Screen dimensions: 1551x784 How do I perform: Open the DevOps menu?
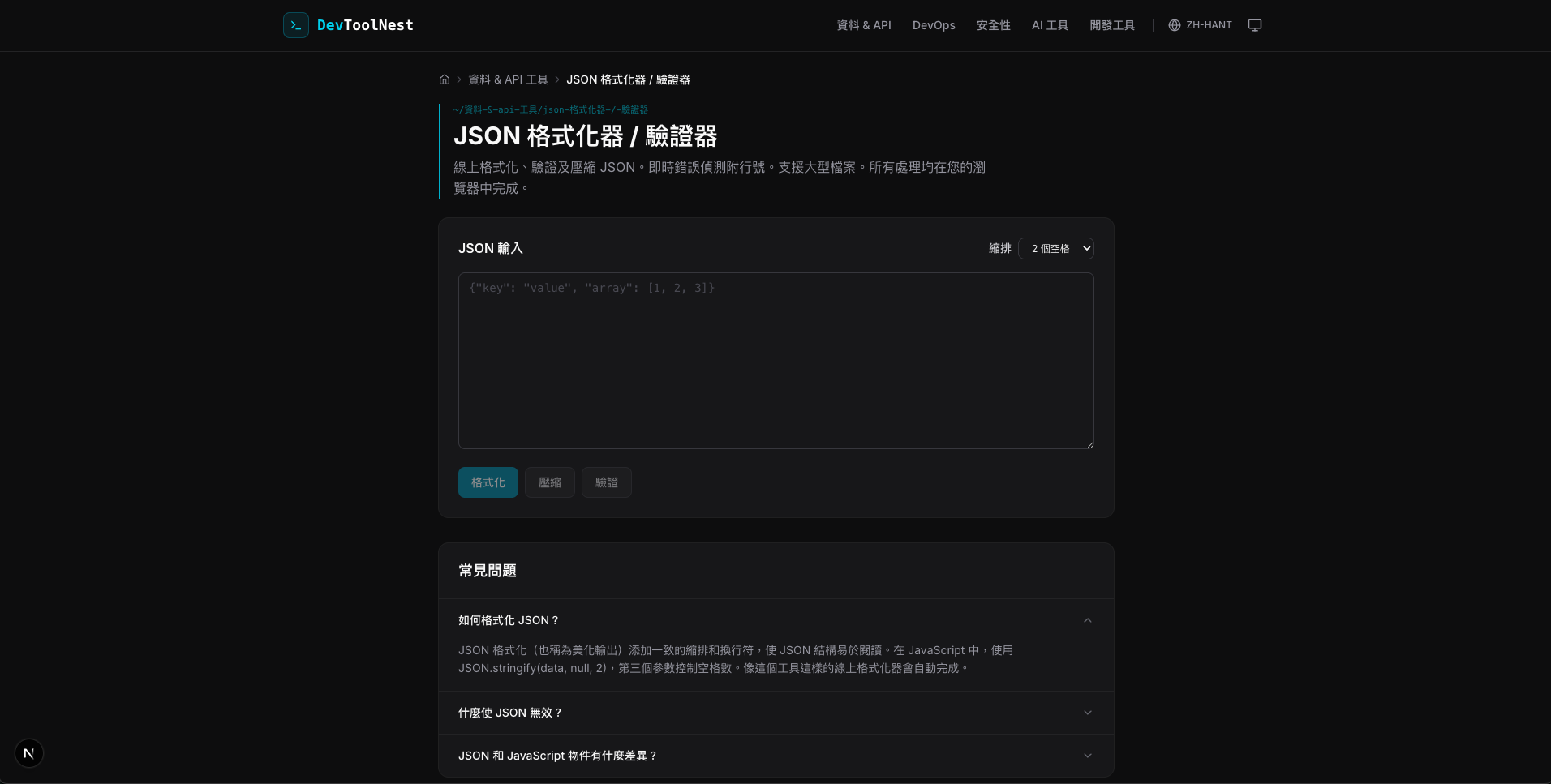(934, 25)
